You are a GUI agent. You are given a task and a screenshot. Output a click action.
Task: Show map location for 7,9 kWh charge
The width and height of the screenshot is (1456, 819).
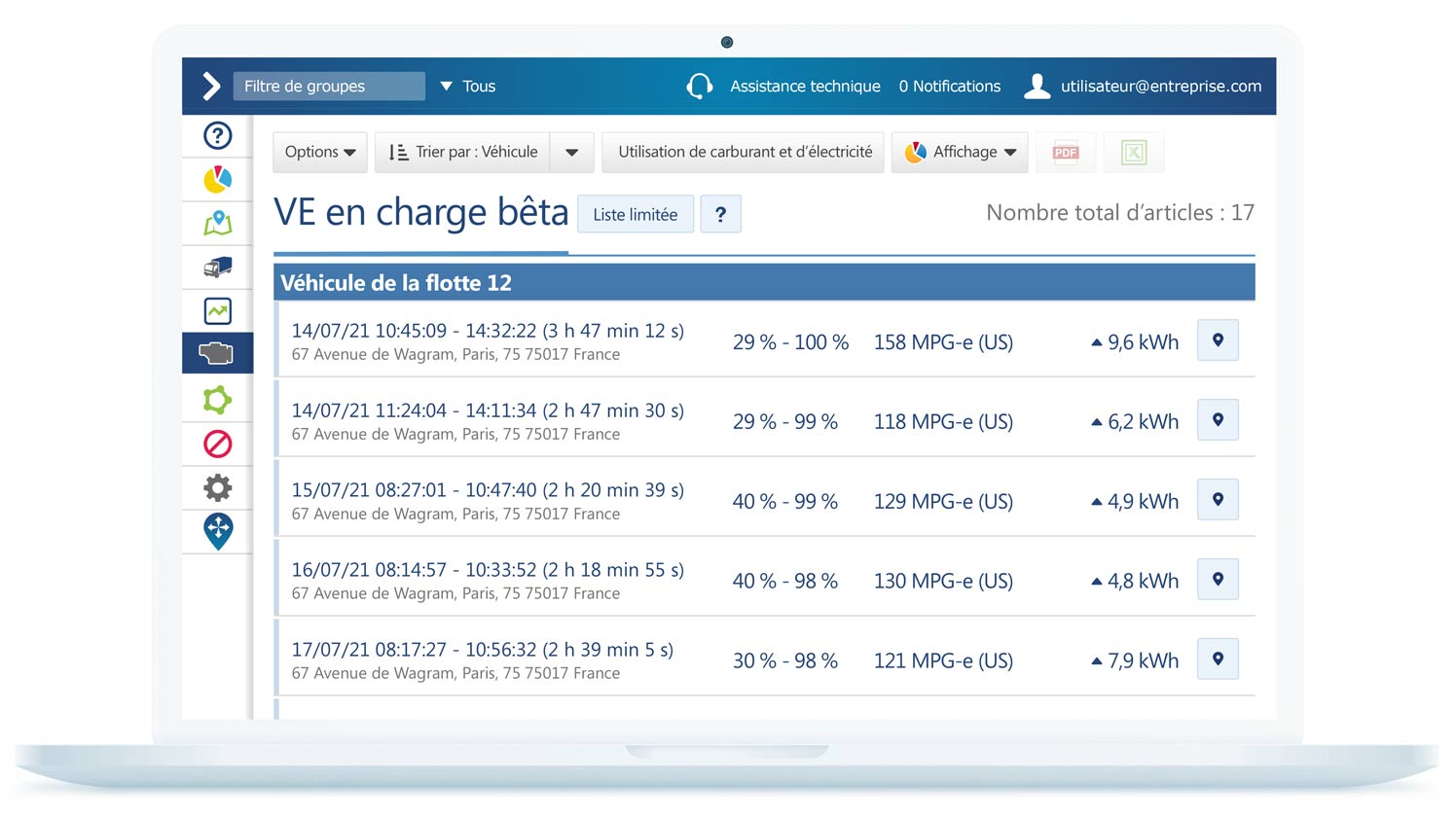pos(1218,659)
